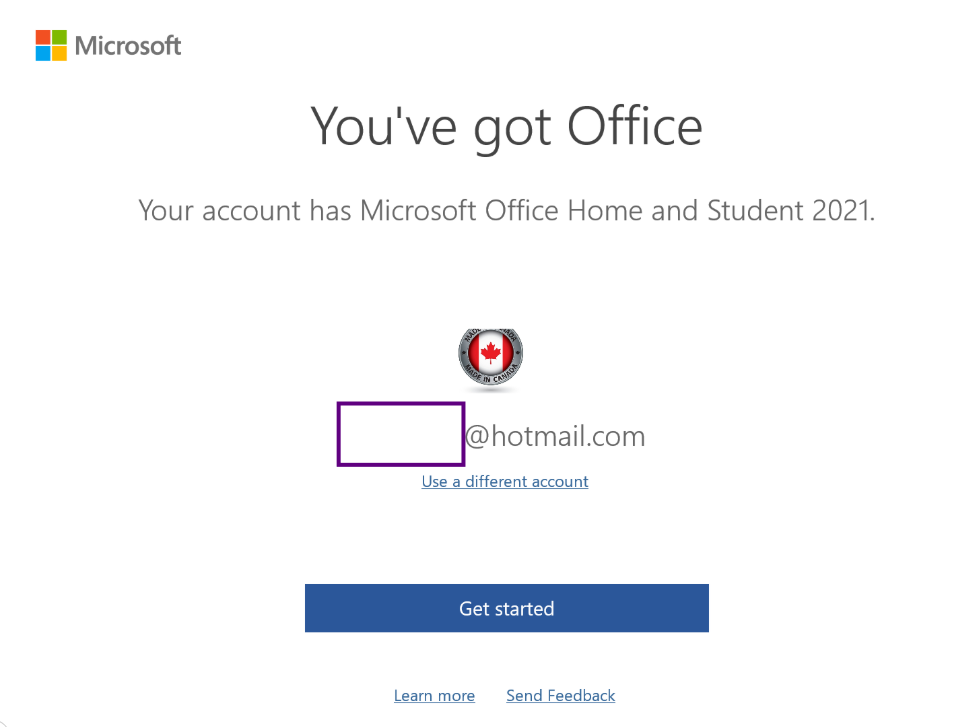Screen dimensions: 963x727
Task: Click the You've got Office heading
Action: 507,128
